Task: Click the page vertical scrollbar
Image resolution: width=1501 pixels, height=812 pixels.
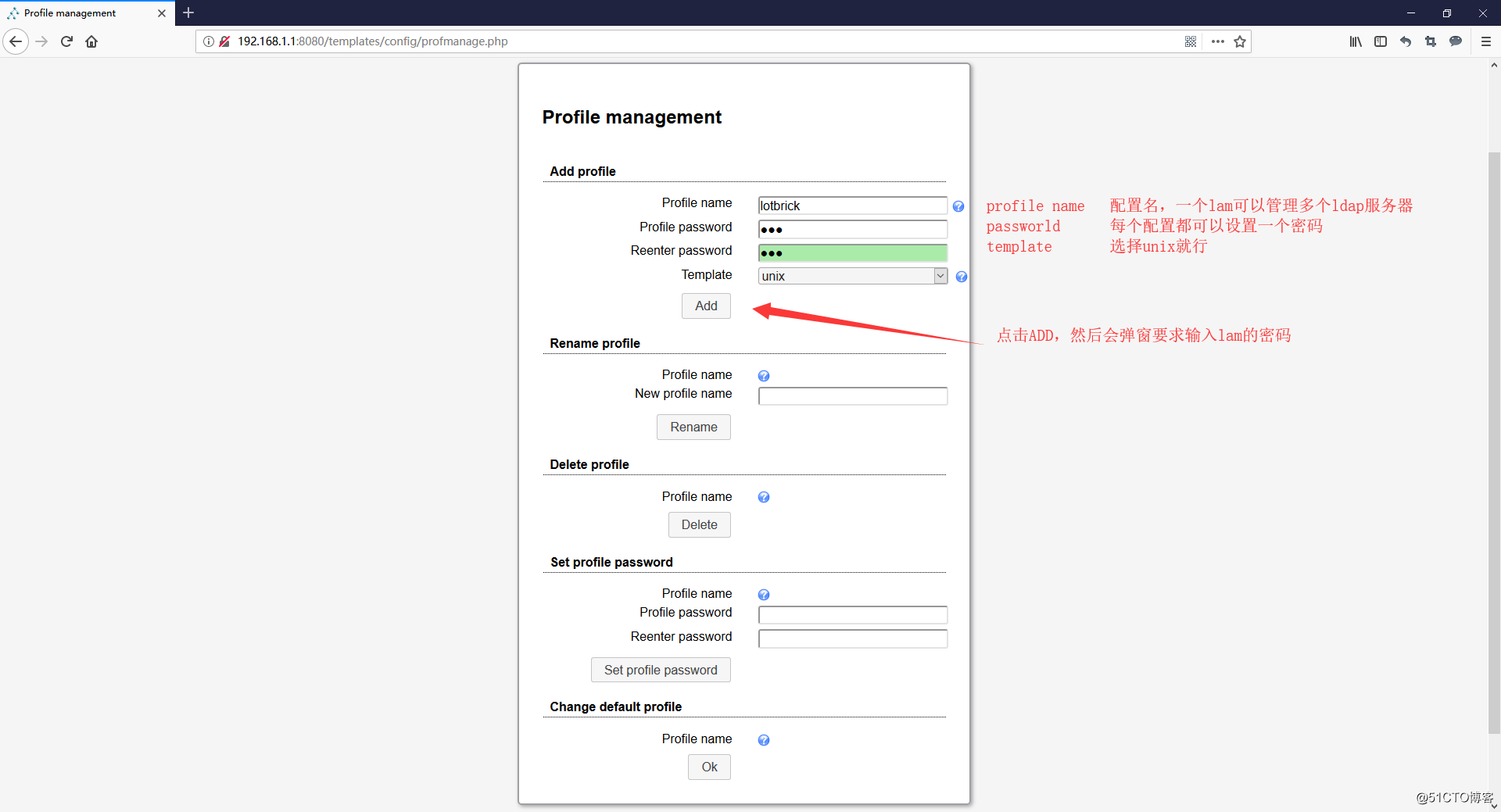Action: coord(1494,442)
